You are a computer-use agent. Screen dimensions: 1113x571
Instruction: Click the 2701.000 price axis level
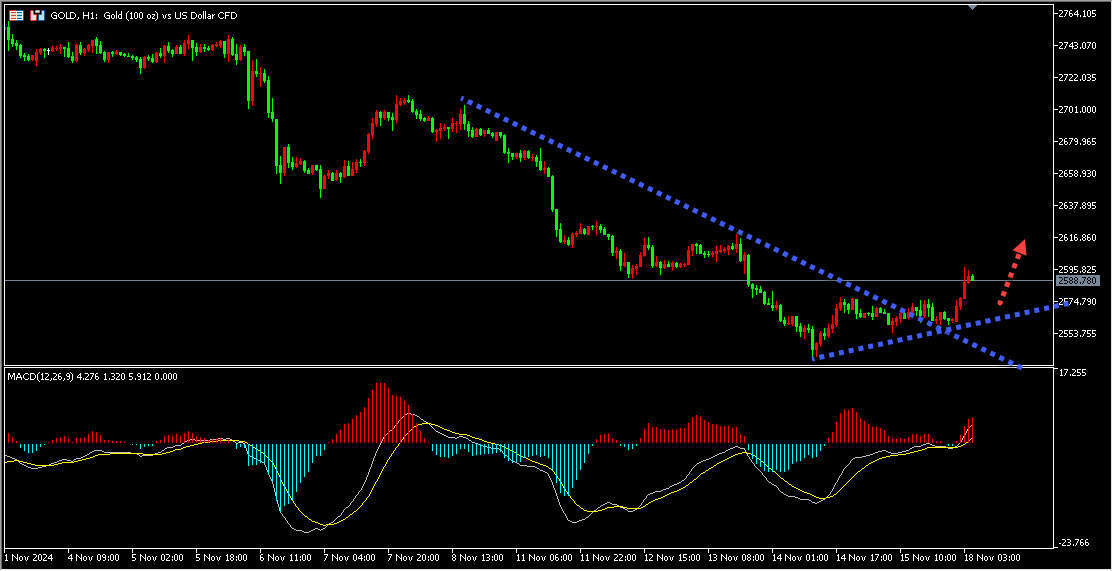1078,109
